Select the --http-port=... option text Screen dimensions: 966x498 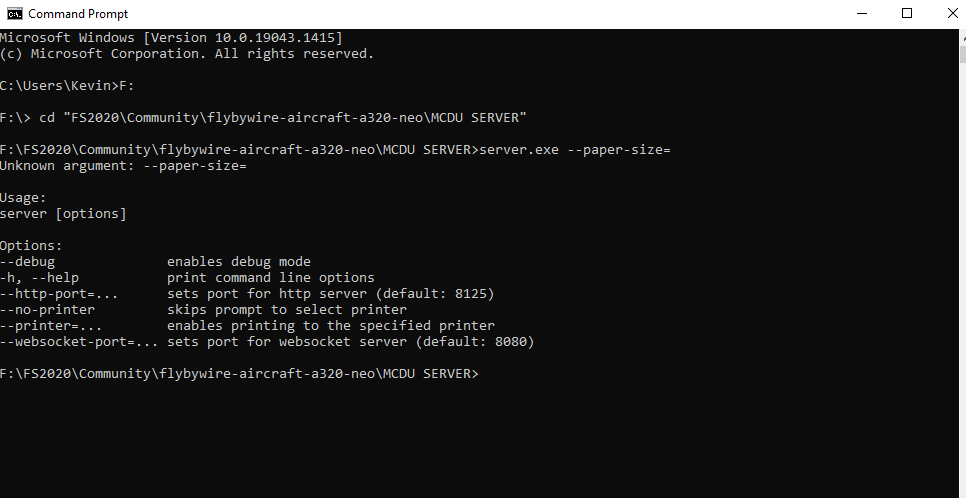click(59, 293)
